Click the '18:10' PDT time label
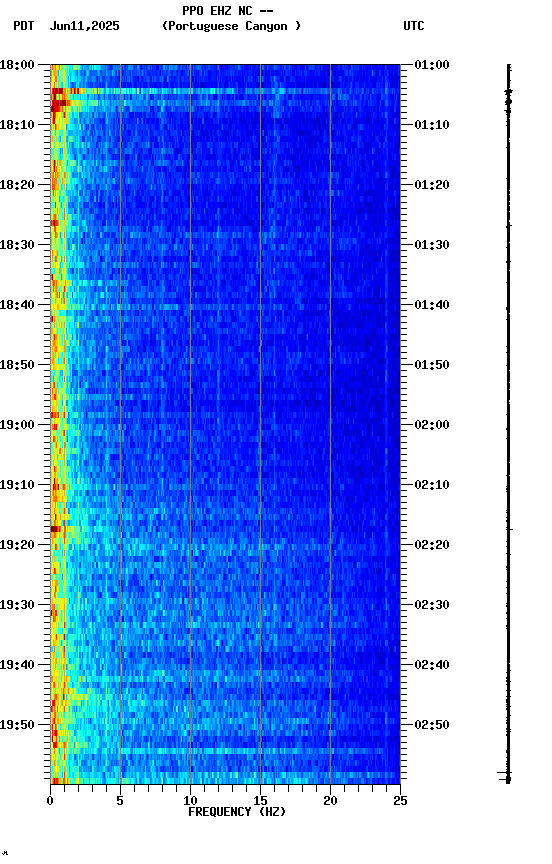Image resolution: width=552 pixels, height=864 pixels. [x=17, y=125]
